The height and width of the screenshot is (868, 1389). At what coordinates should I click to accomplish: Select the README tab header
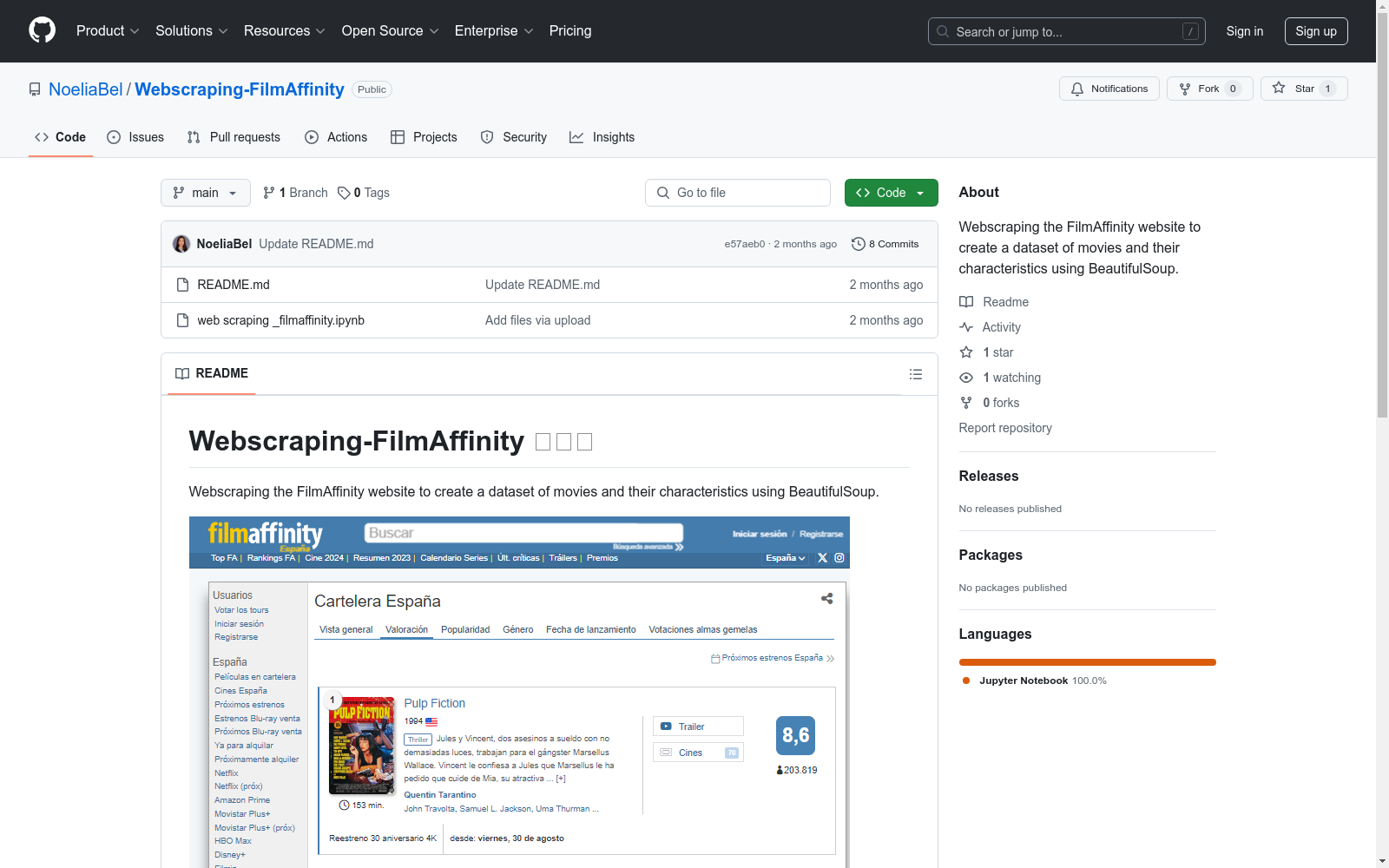tap(212, 373)
